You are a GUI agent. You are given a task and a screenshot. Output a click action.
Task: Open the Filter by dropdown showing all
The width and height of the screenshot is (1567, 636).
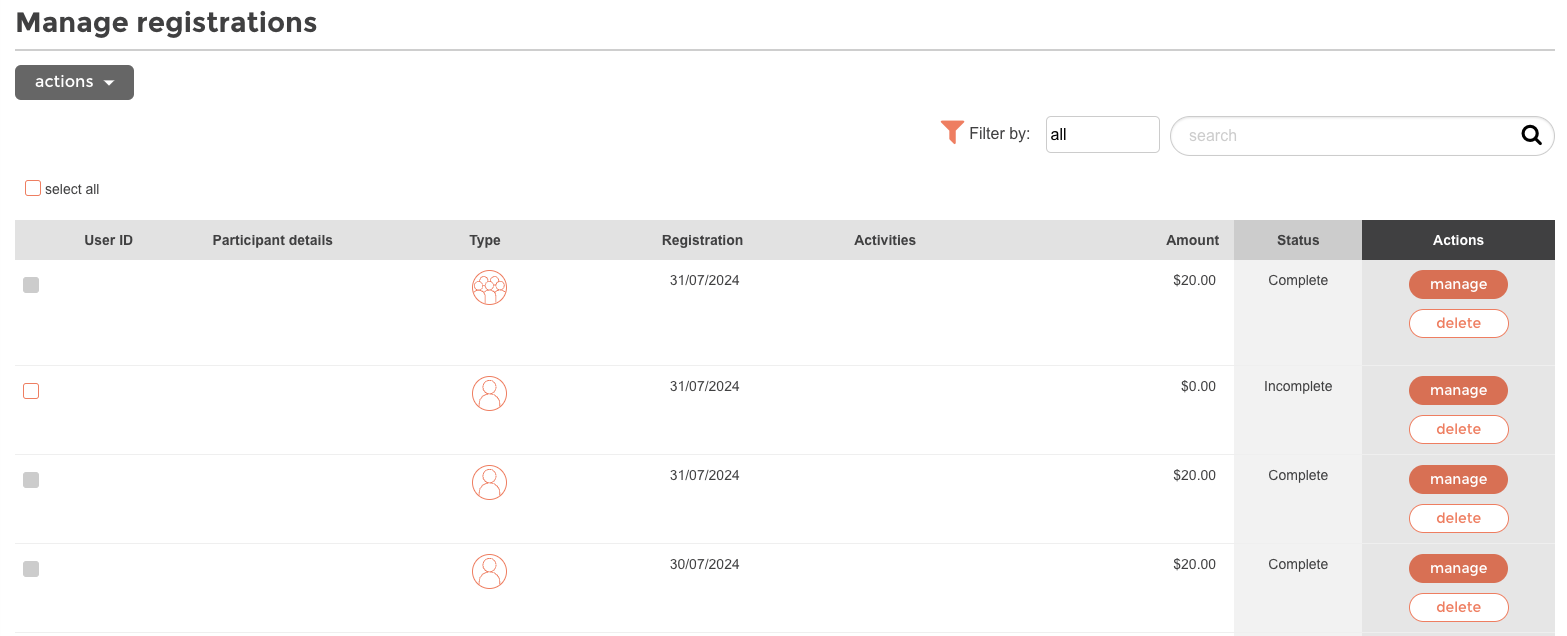coord(1102,135)
